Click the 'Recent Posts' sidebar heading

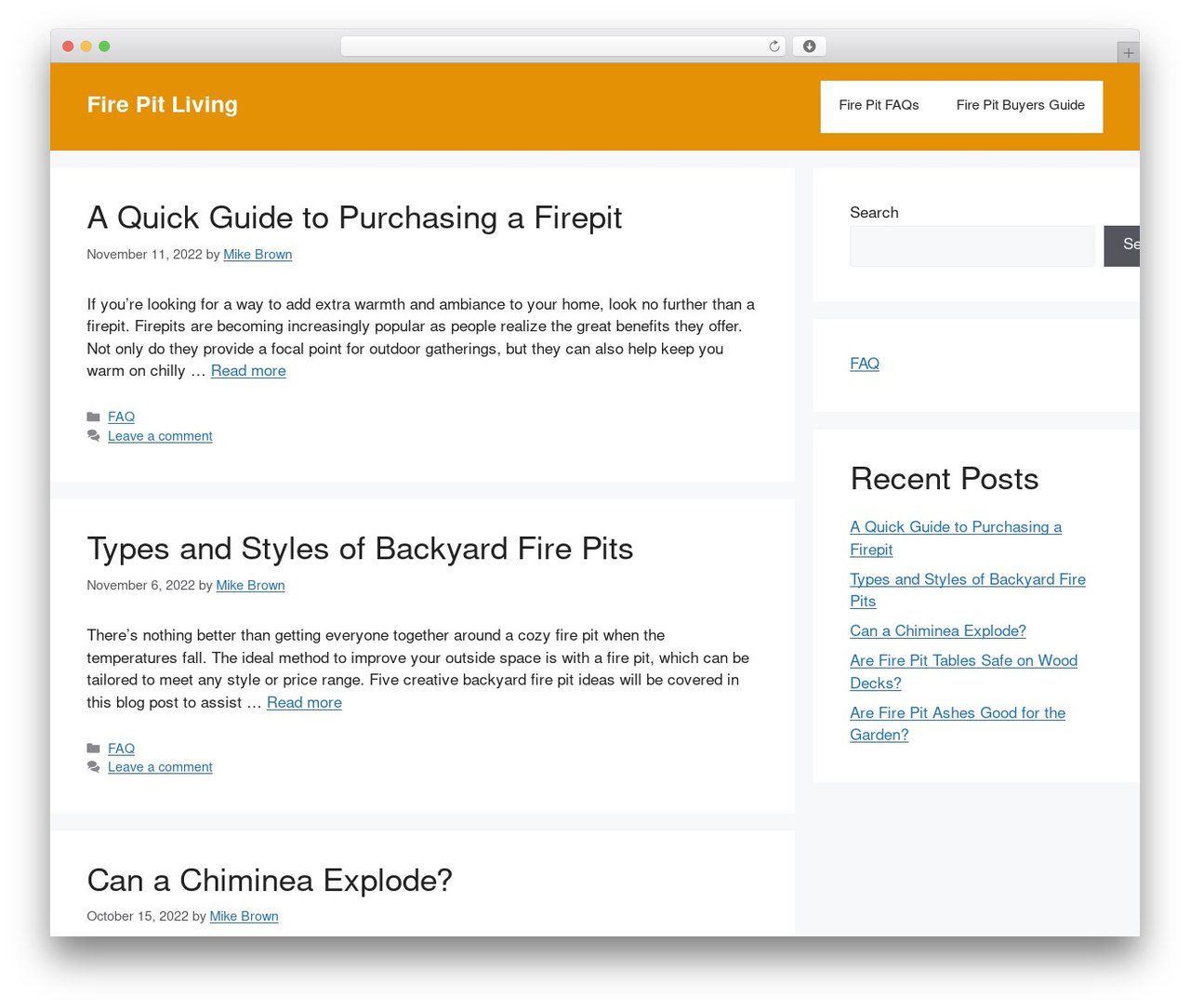(944, 479)
